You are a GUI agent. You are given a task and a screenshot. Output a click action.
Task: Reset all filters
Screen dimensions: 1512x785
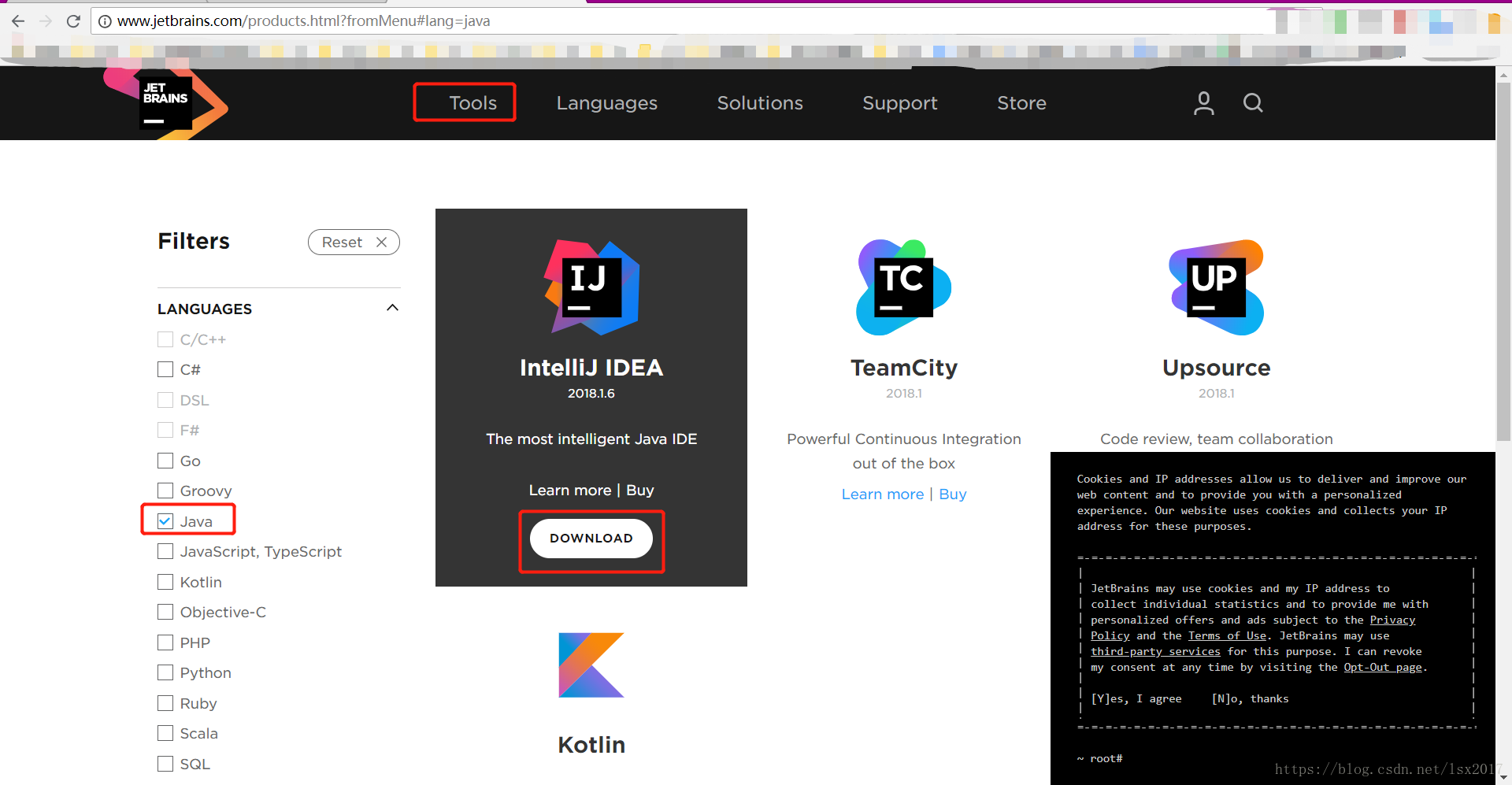pyautogui.click(x=354, y=243)
